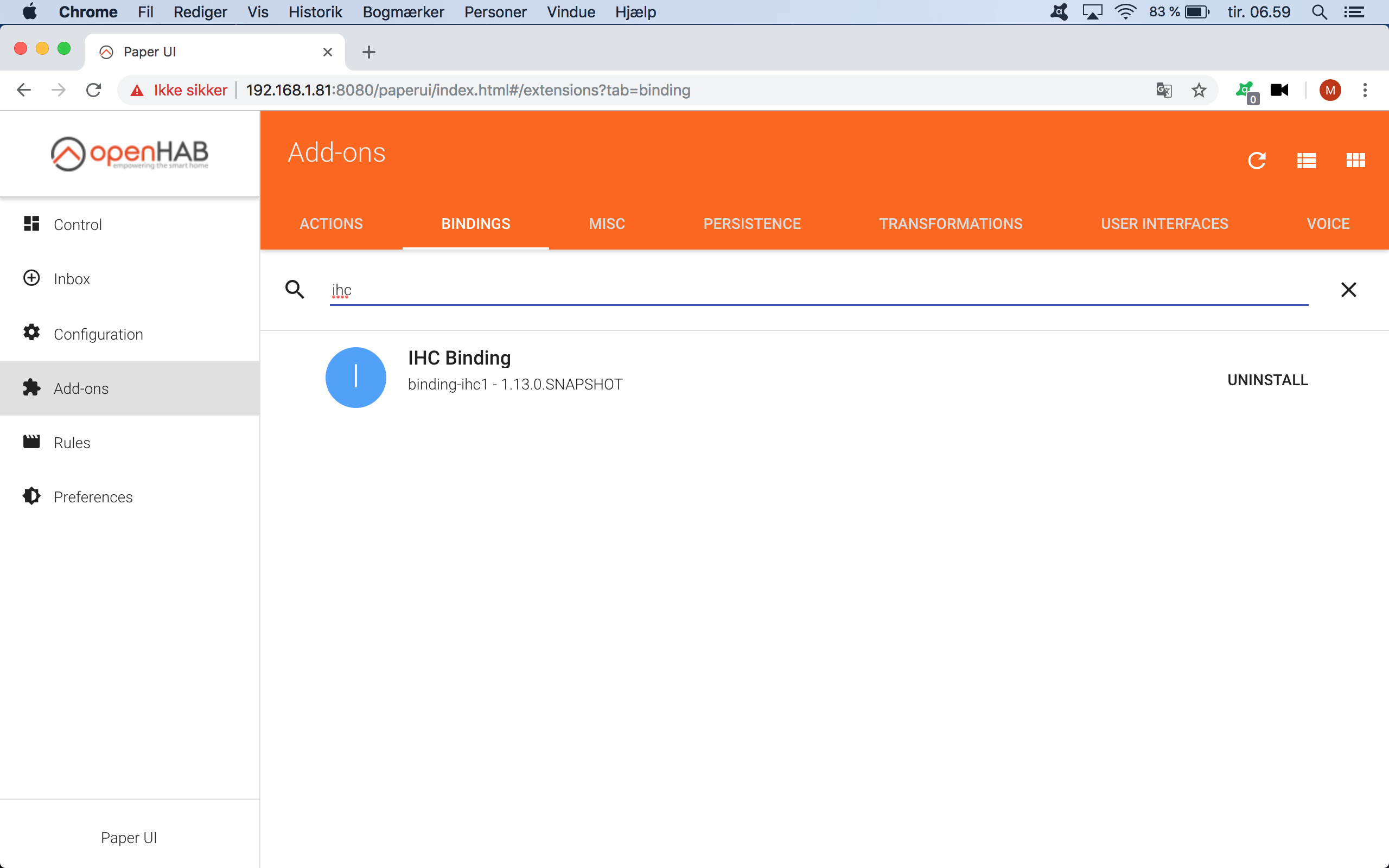Open Inbox in the sidebar
The height and width of the screenshot is (868, 1389).
[x=130, y=279]
